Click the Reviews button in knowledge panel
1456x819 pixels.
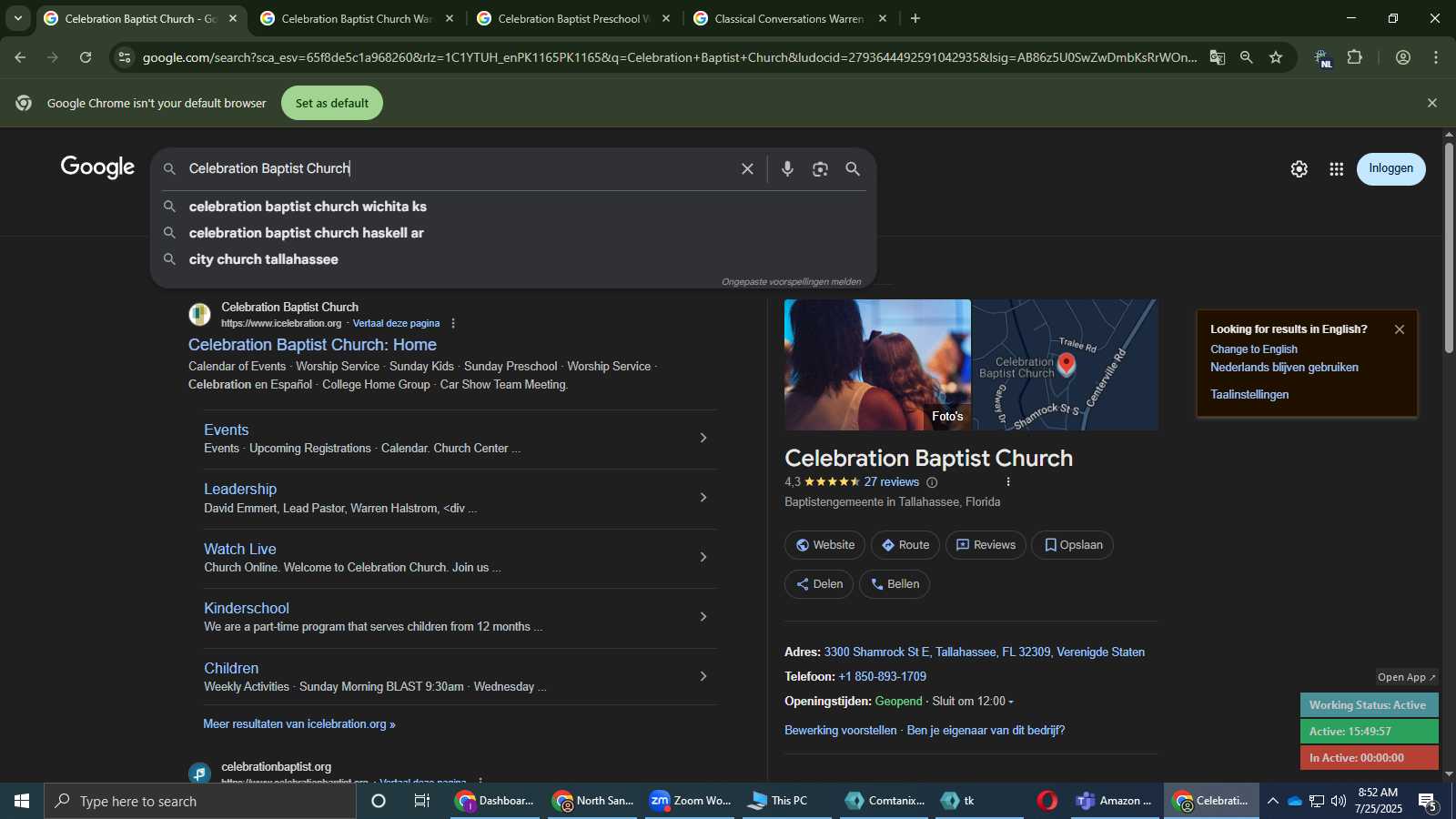click(x=986, y=545)
